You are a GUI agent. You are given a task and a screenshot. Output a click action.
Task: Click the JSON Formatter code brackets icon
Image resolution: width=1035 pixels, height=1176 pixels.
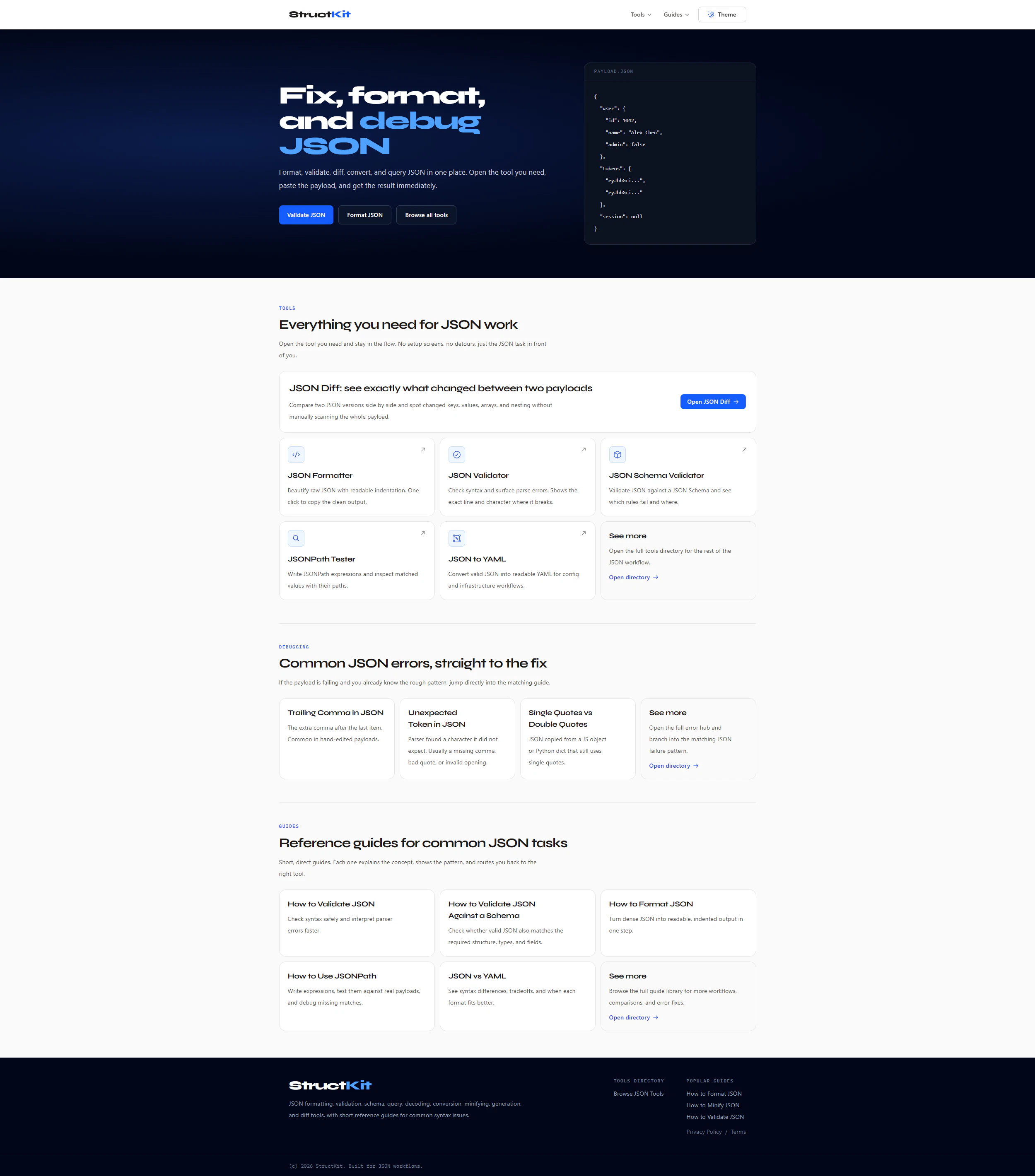click(x=296, y=455)
